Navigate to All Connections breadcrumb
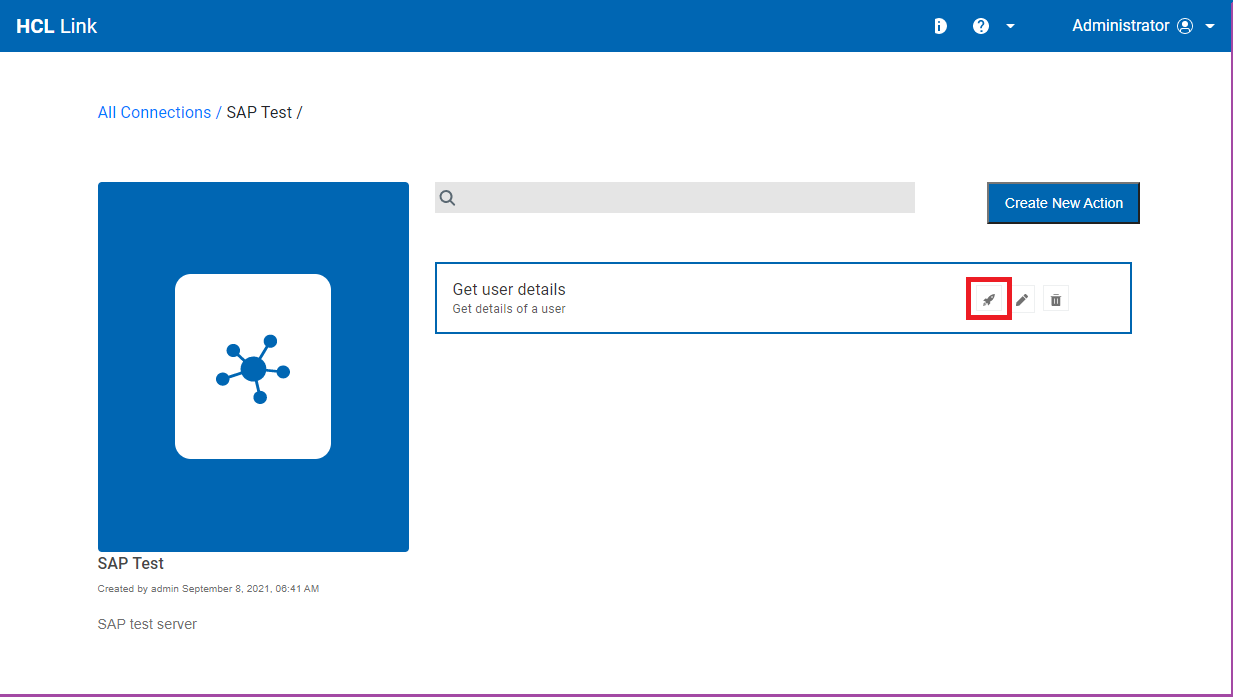The height and width of the screenshot is (697, 1233). click(x=154, y=112)
